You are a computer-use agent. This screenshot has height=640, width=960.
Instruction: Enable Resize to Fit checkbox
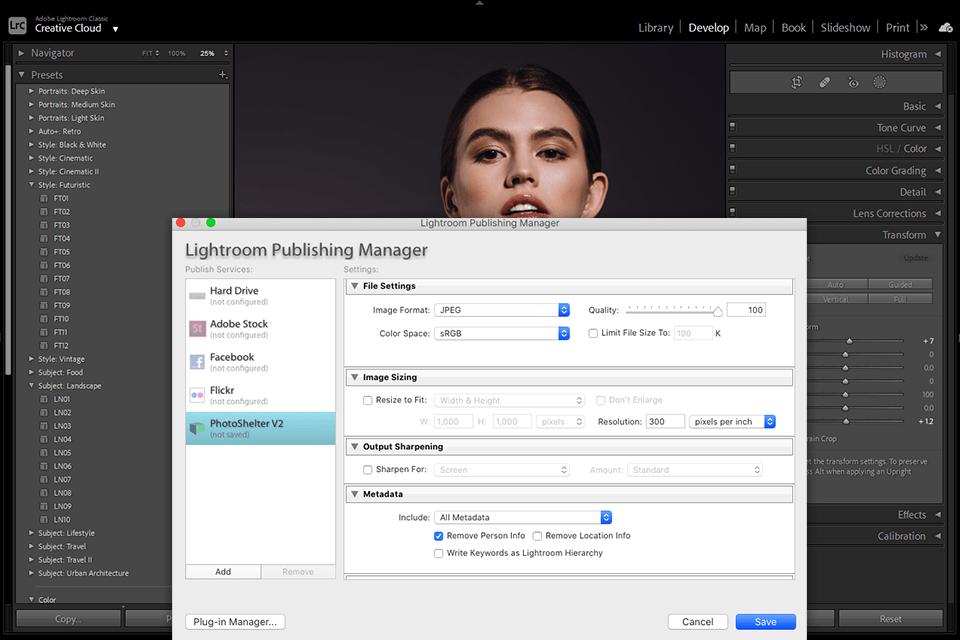coord(367,401)
